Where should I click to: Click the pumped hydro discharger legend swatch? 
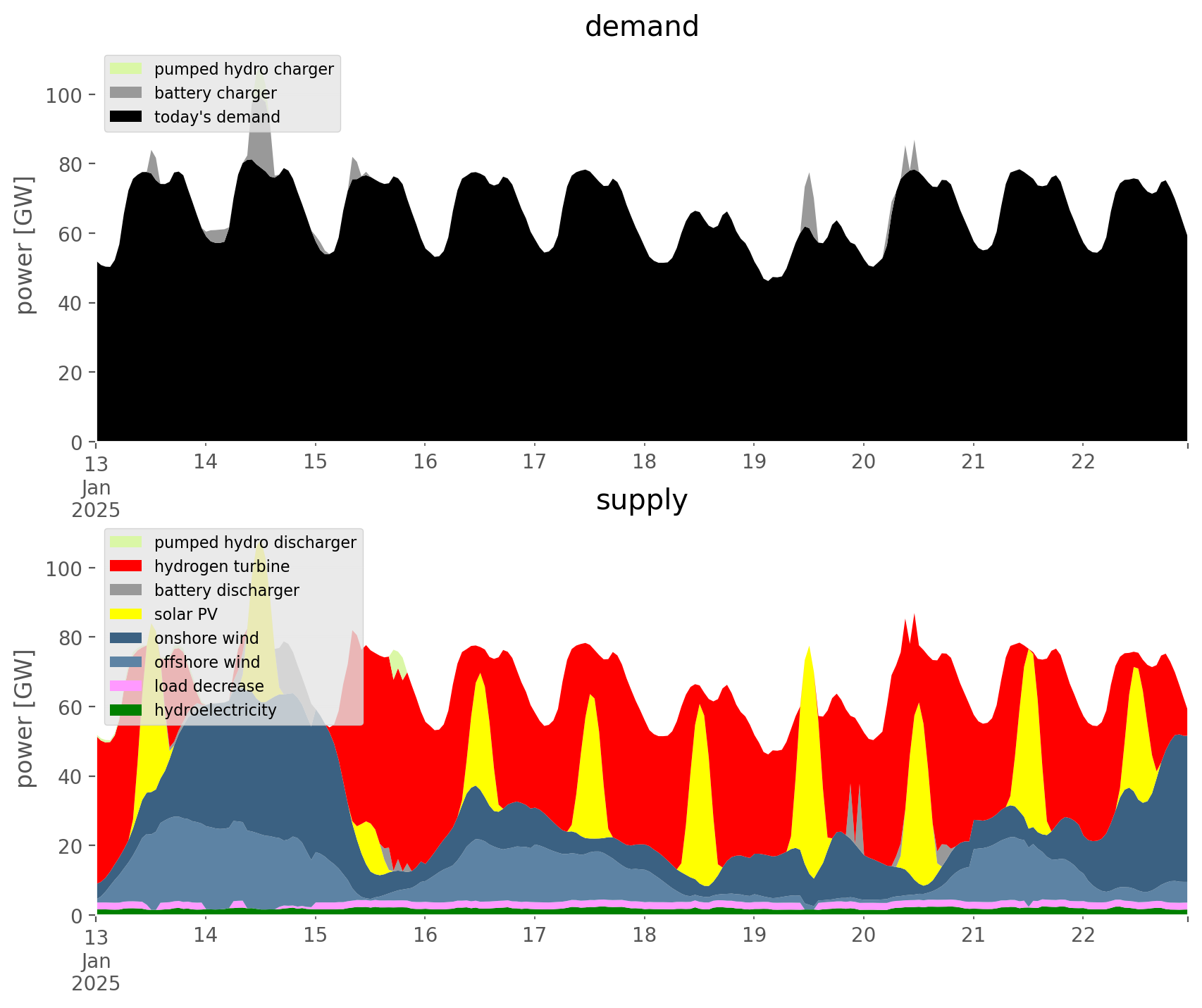(126, 542)
